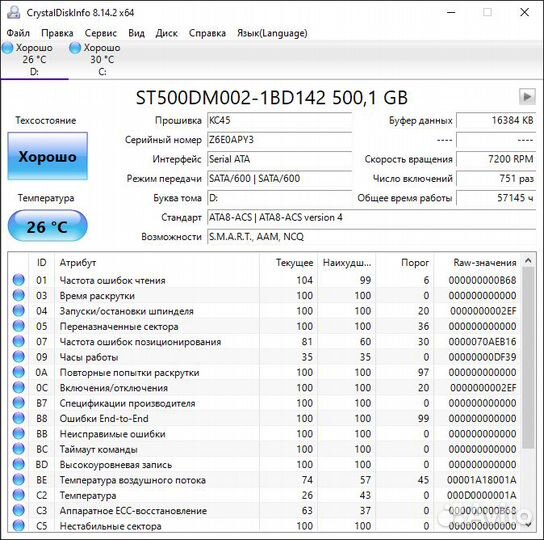The height and width of the screenshot is (540, 544).
Task: Click the Raw-значения column header
Action: 478,262
